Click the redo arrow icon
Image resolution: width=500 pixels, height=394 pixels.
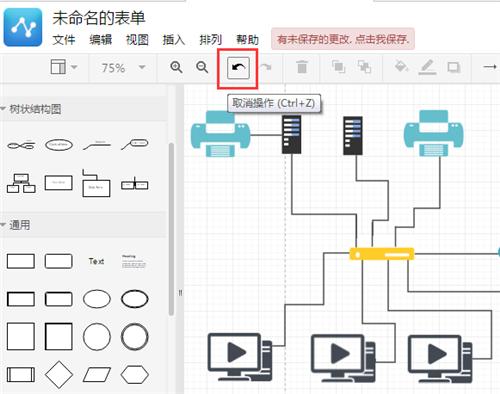point(266,68)
